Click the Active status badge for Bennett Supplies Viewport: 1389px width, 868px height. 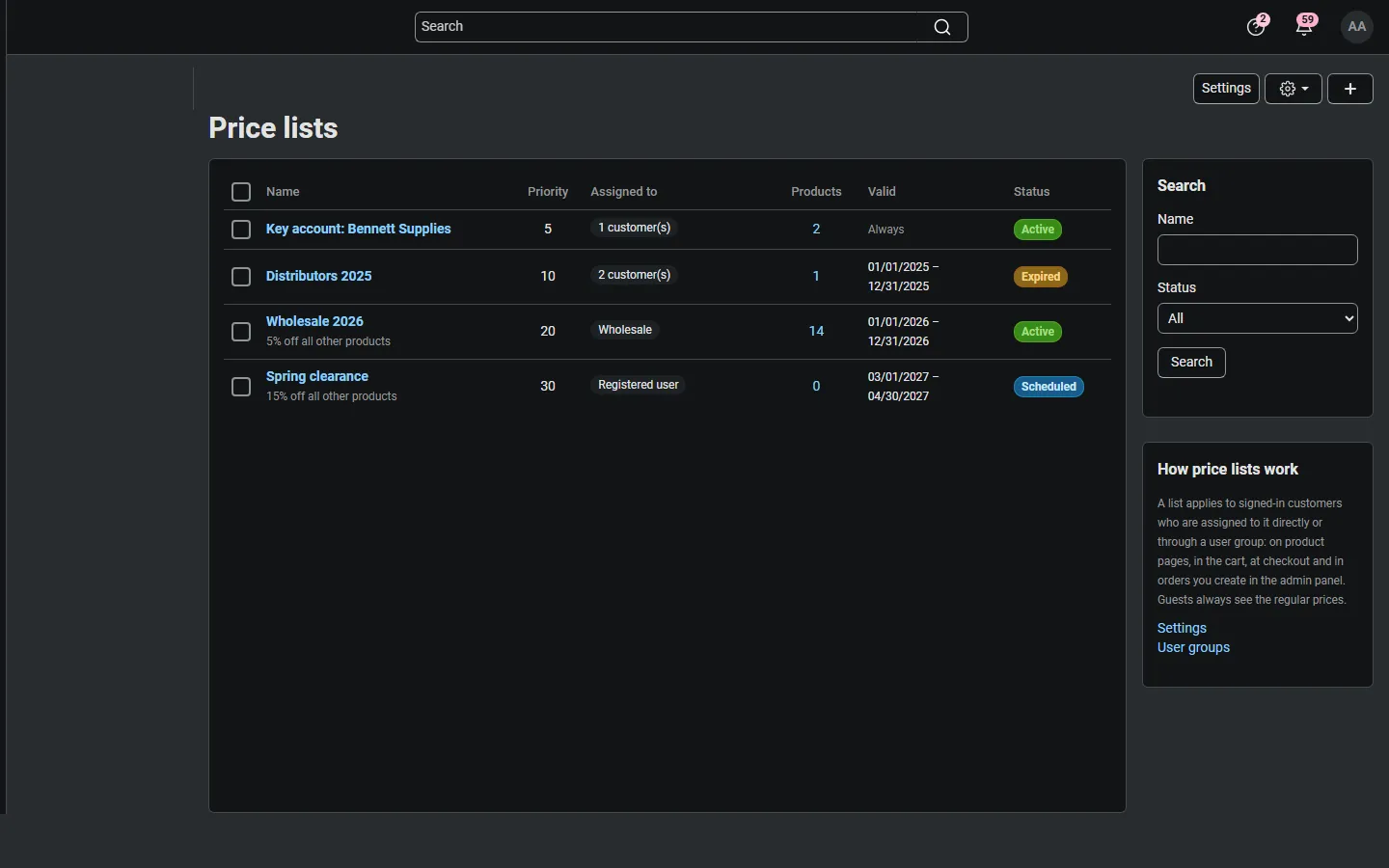pyautogui.click(x=1039, y=230)
